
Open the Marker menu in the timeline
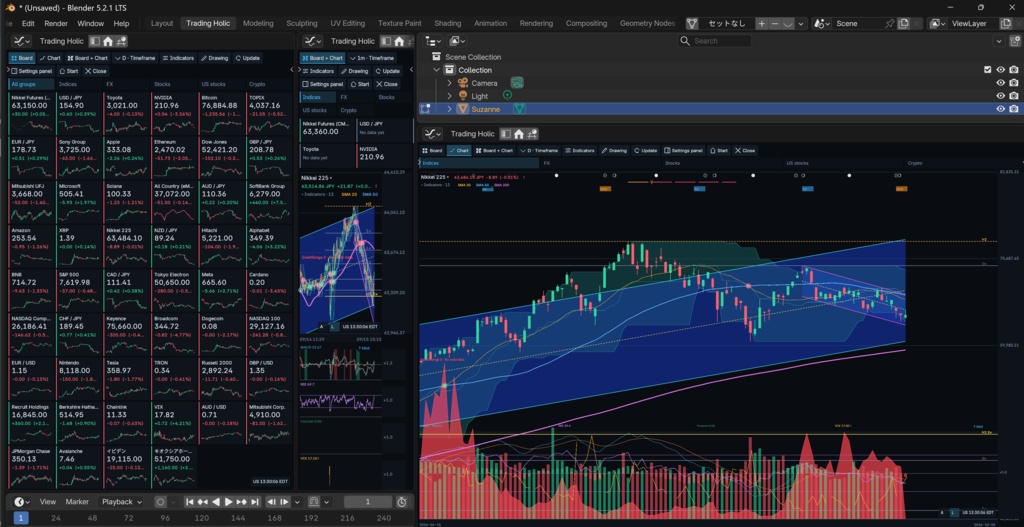77,502
